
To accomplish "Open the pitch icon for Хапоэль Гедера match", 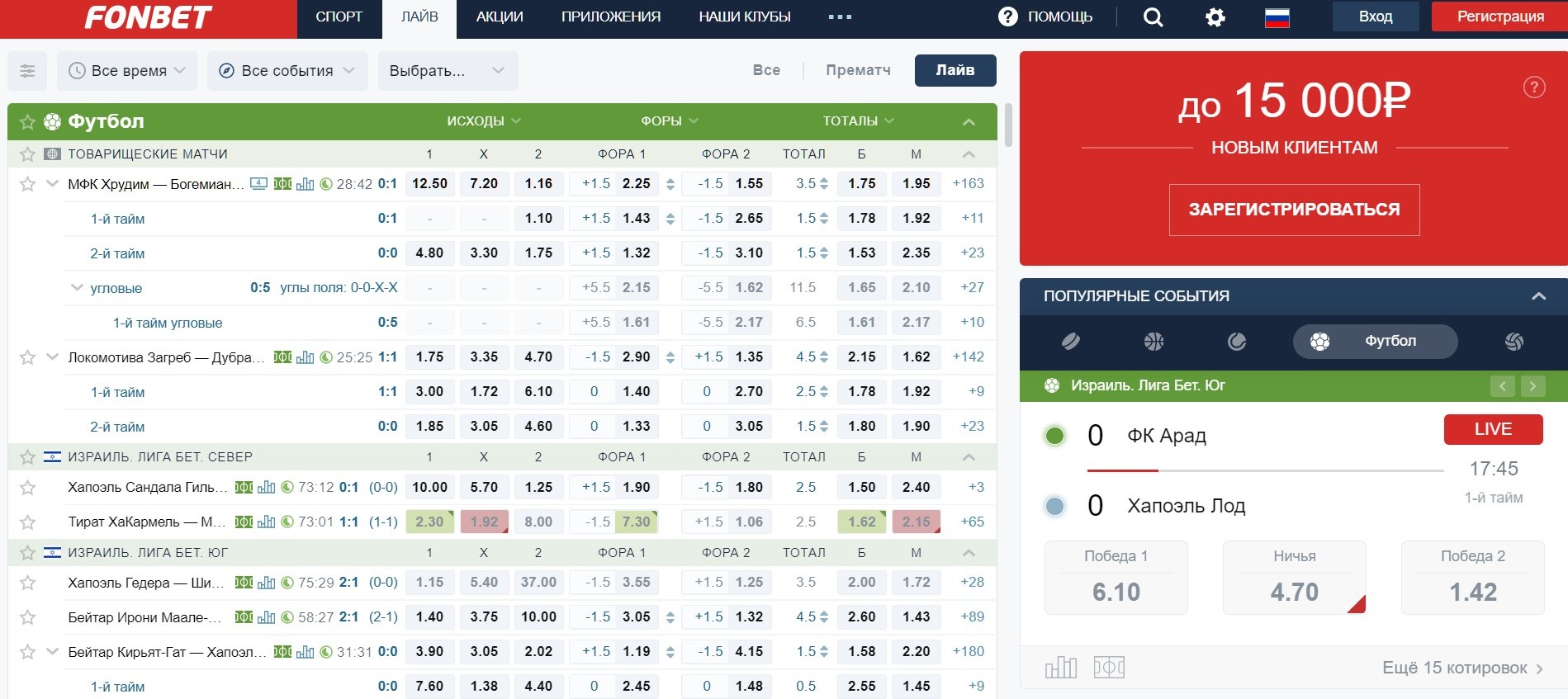I will pos(244,582).
